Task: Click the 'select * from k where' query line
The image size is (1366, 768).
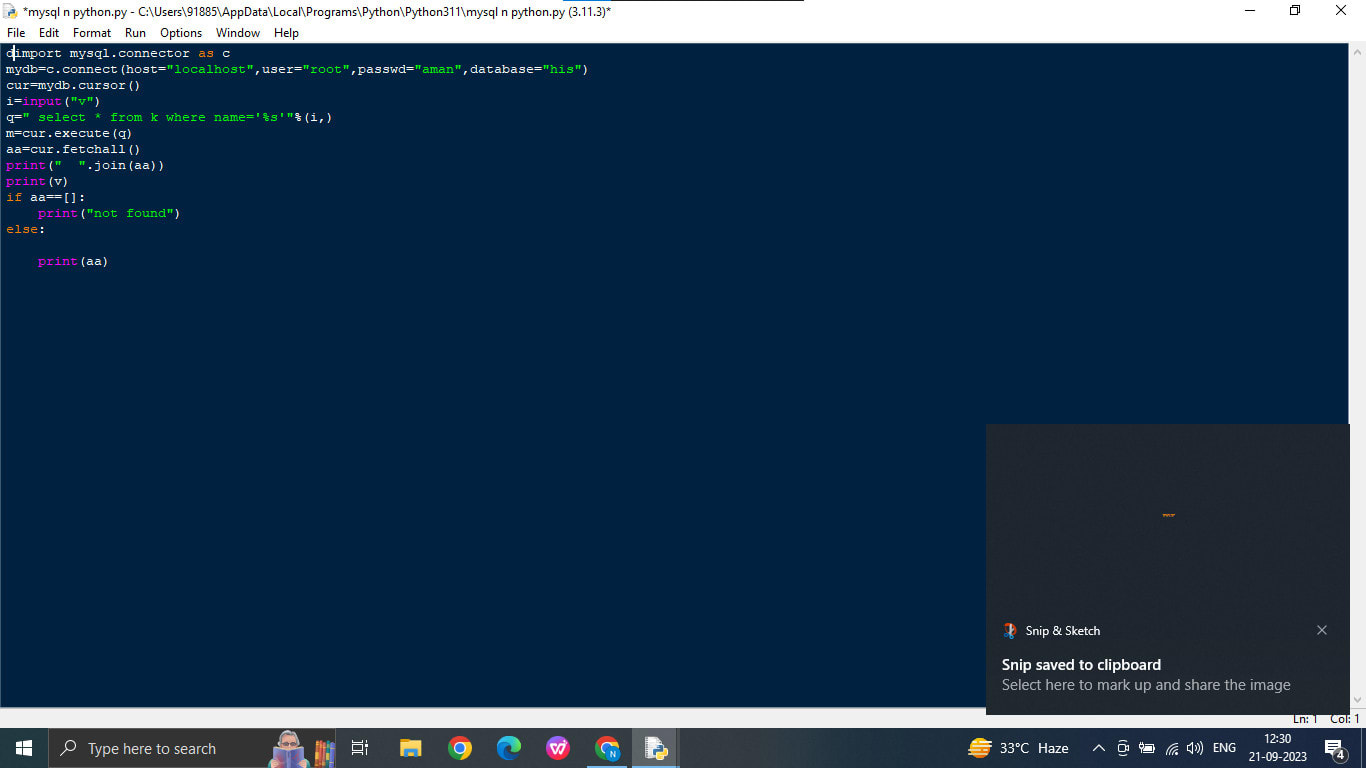Action: tap(169, 117)
